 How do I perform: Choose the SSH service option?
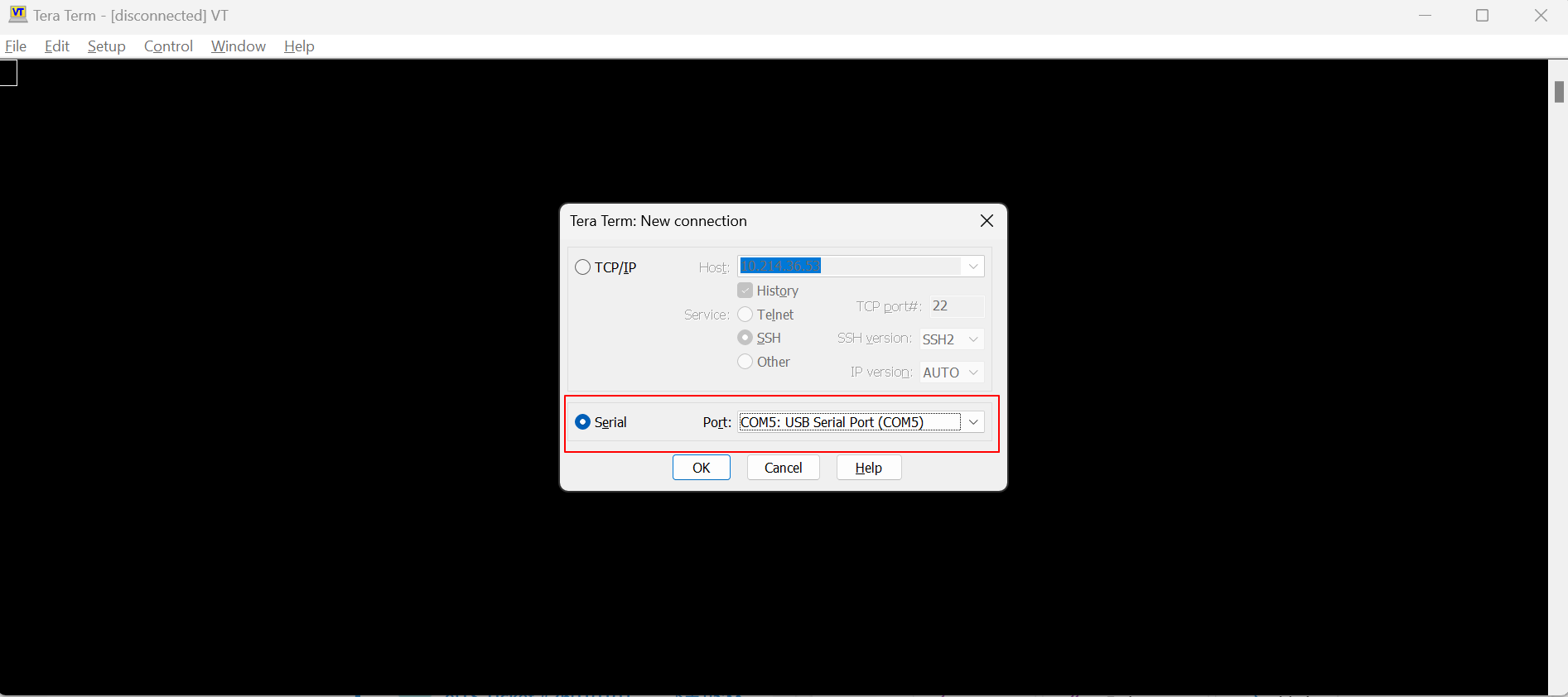[745, 338]
